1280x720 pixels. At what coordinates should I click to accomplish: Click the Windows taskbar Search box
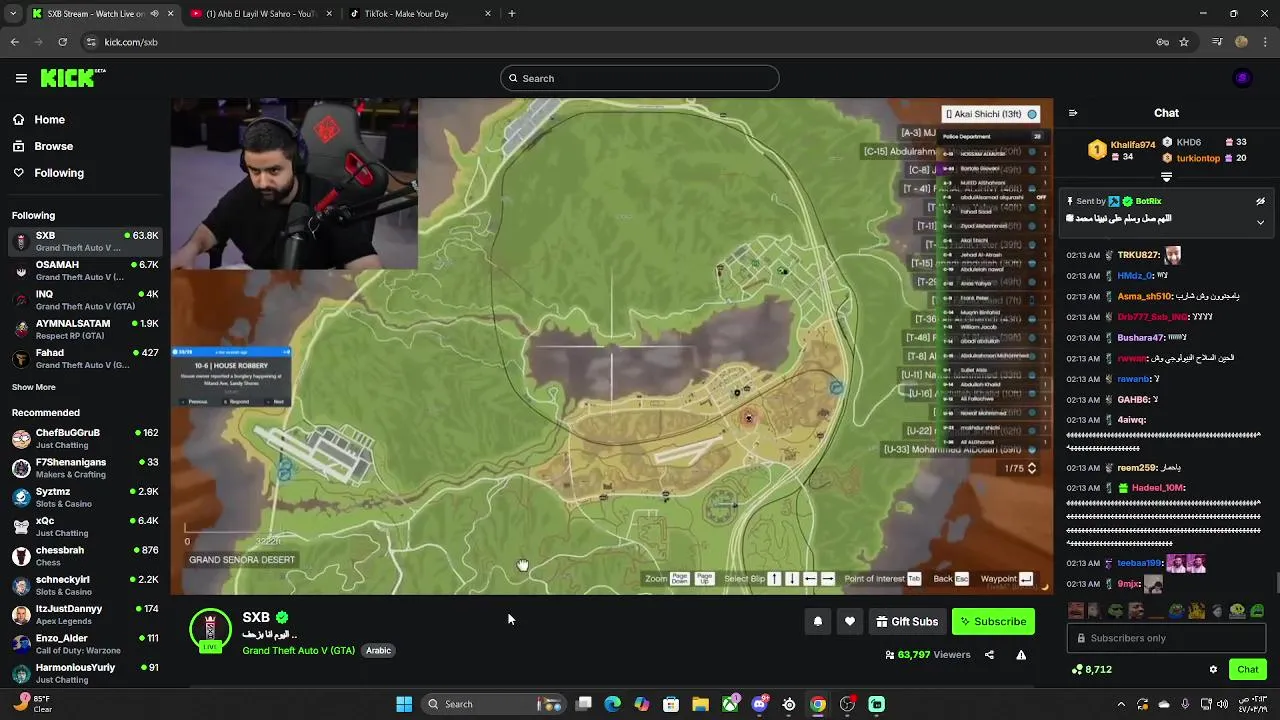click(494, 704)
